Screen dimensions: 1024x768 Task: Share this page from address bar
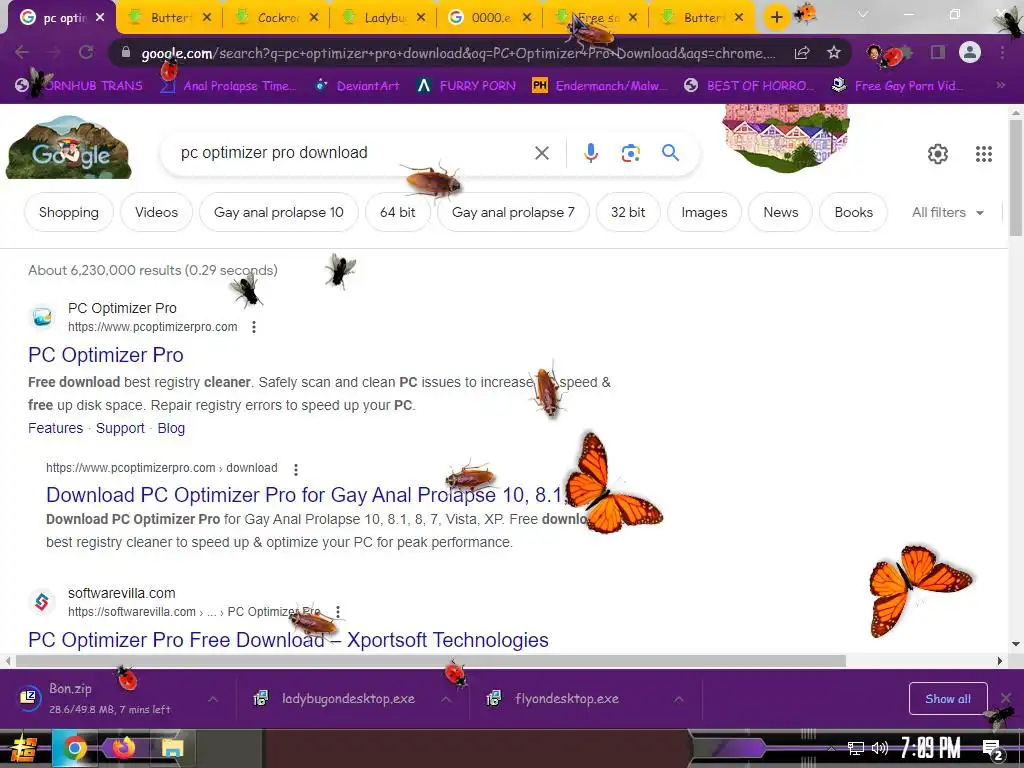[x=802, y=53]
